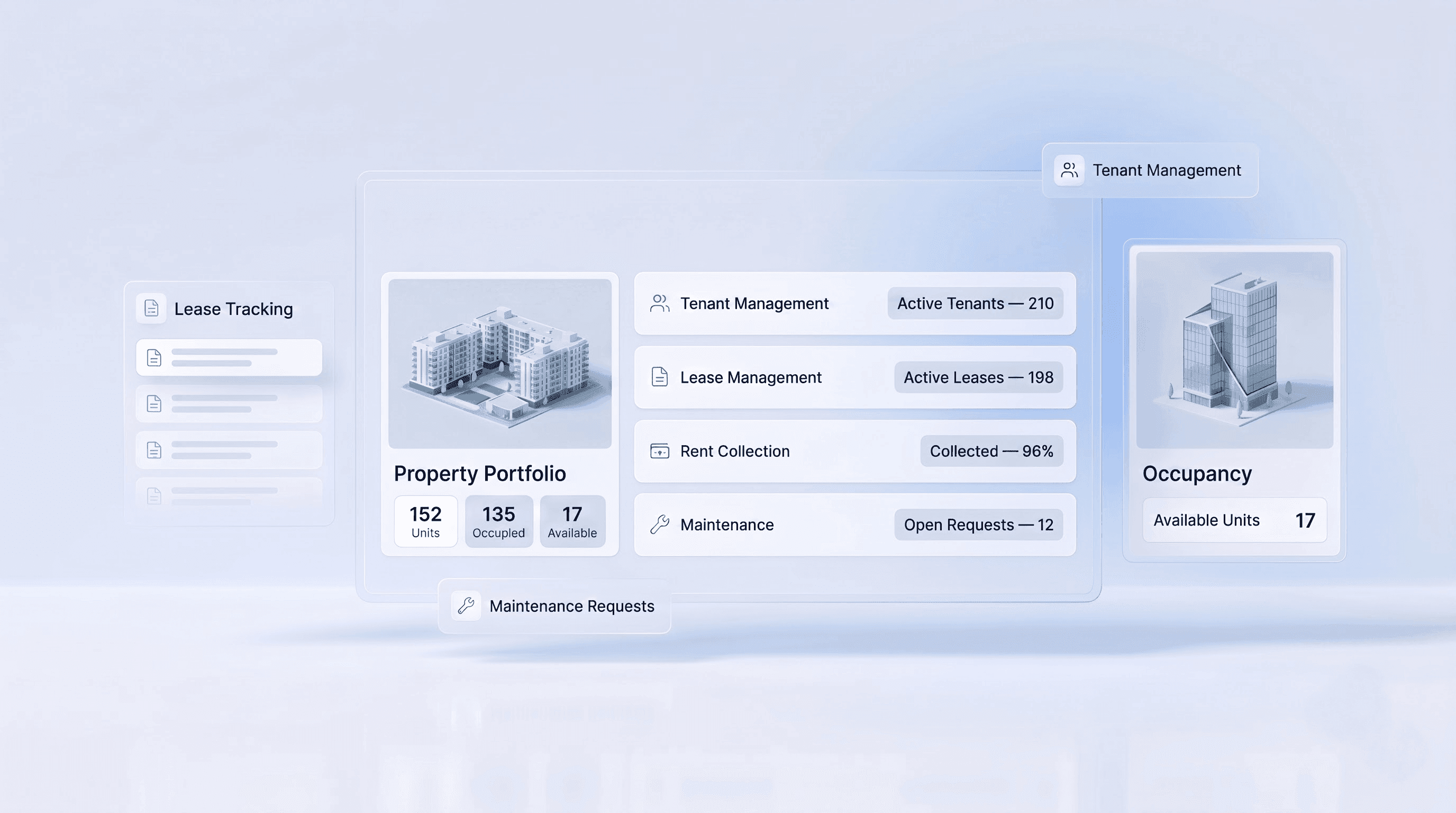
Task: Click the document icon in the second lease row
Action: pyautogui.click(x=154, y=404)
